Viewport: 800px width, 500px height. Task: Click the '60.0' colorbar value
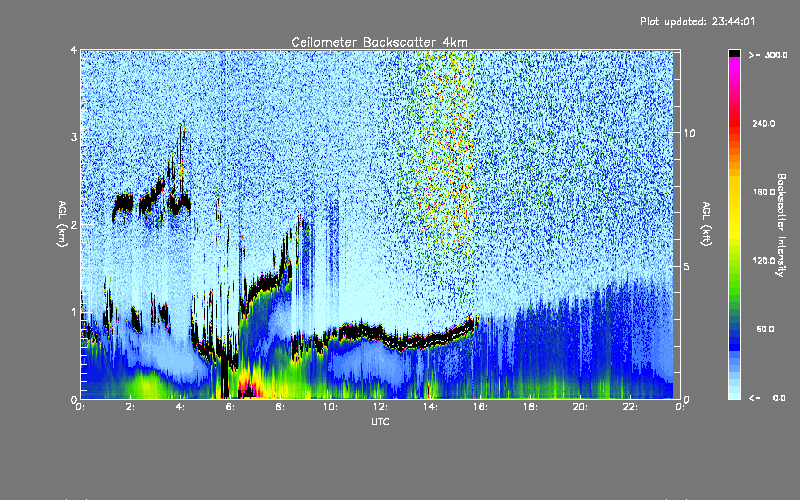765,329
